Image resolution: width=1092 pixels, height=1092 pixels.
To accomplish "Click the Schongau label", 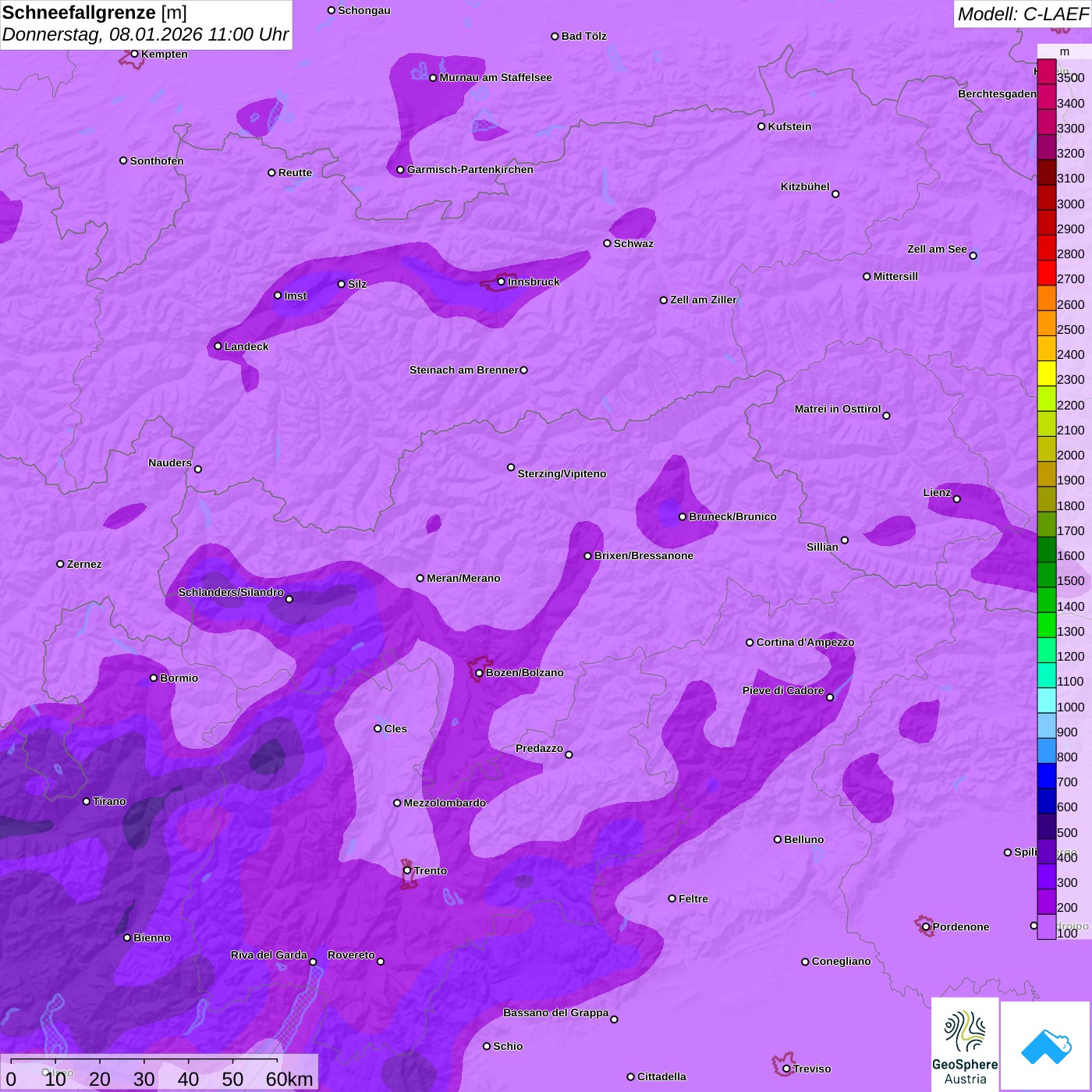I will pyautogui.click(x=364, y=10).
